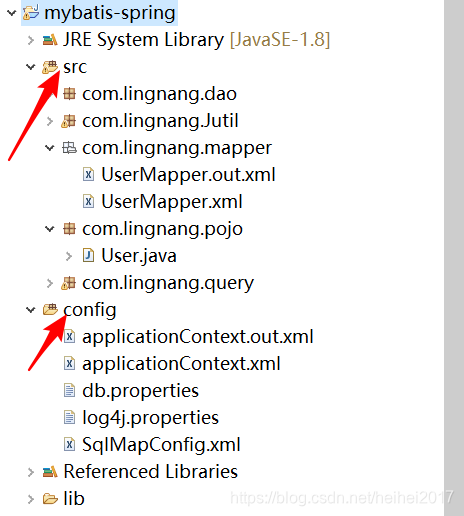Select the com.lingnang.query package label

(168, 283)
